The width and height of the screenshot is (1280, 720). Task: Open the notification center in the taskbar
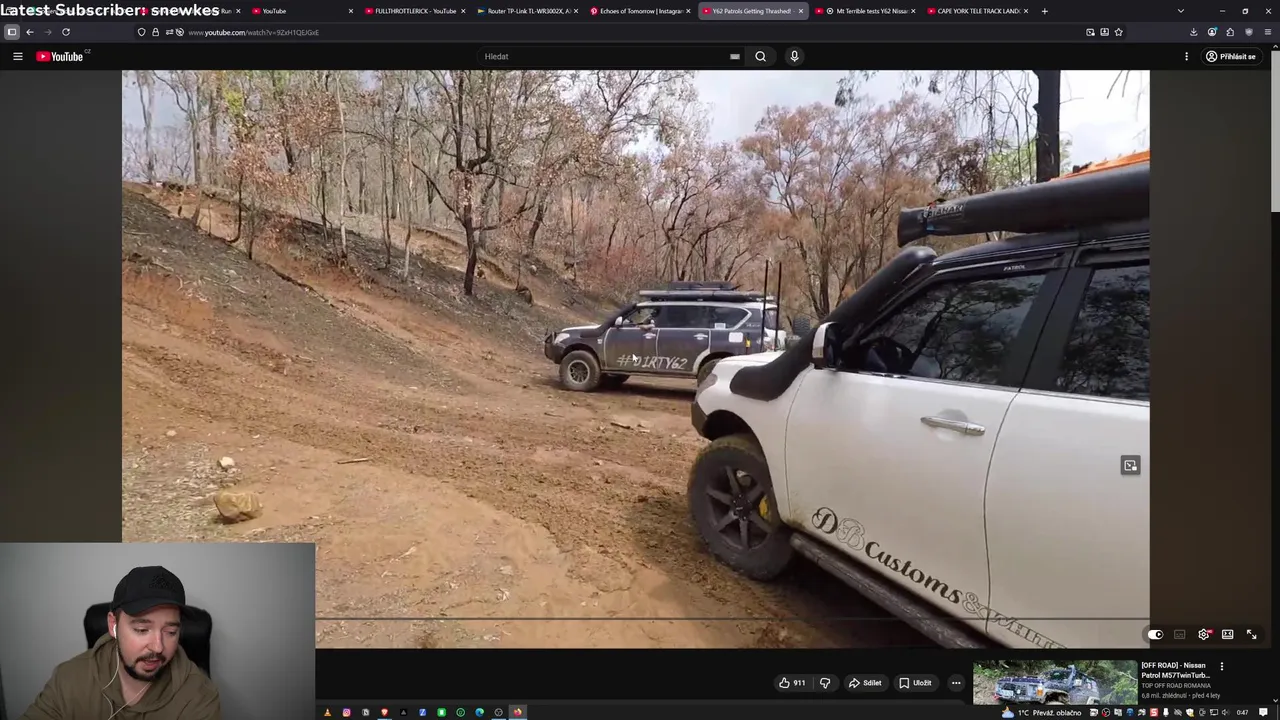click(1264, 712)
